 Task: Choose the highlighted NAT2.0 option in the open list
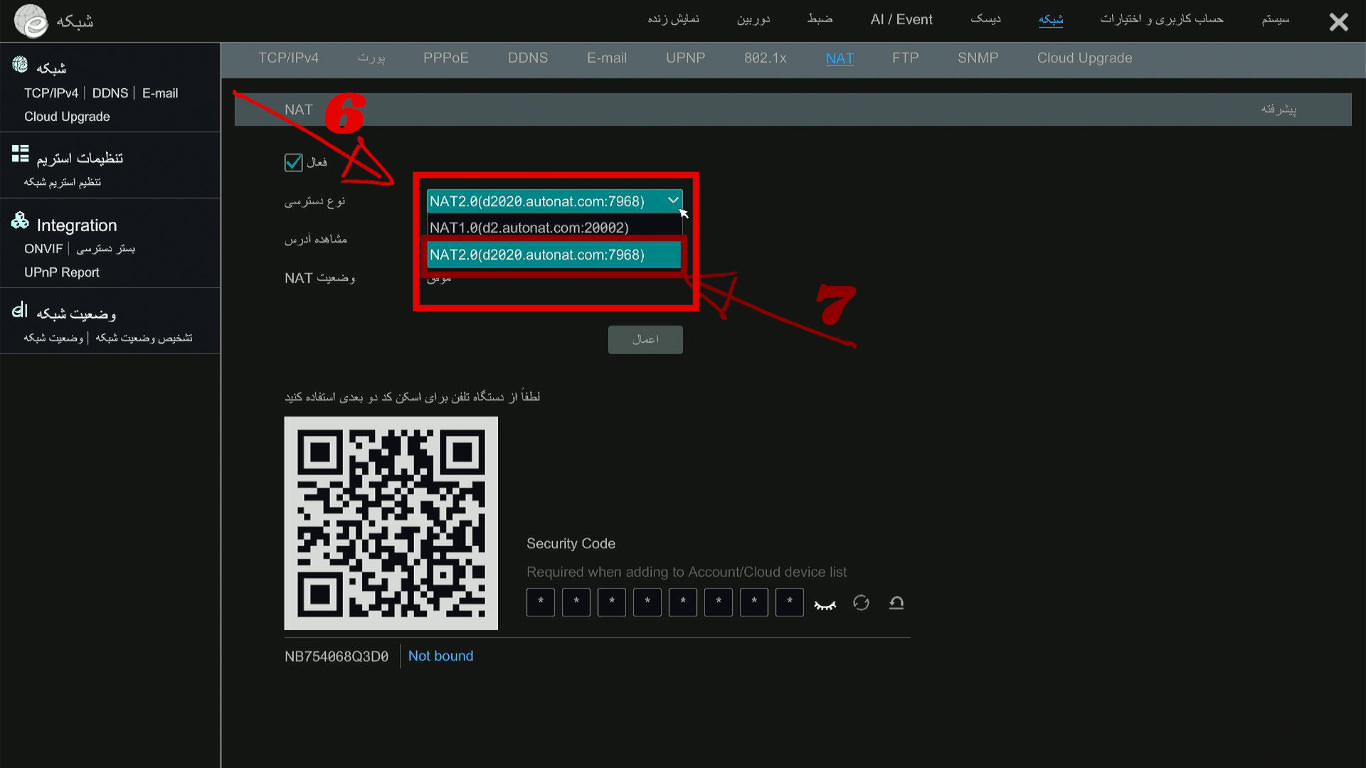coord(555,255)
